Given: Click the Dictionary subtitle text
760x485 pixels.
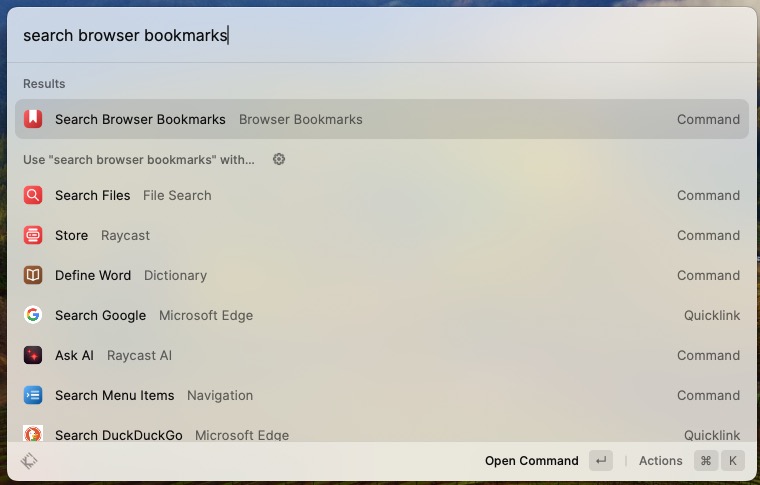Looking at the screenshot, I should point(175,275).
